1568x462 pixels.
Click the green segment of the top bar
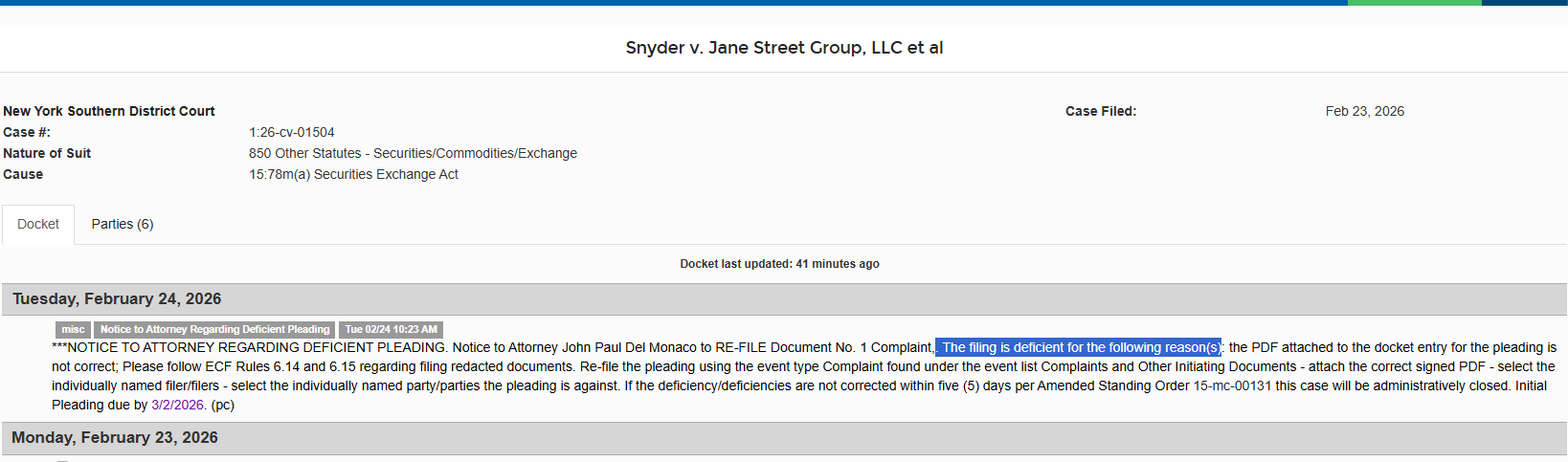point(1414,3)
